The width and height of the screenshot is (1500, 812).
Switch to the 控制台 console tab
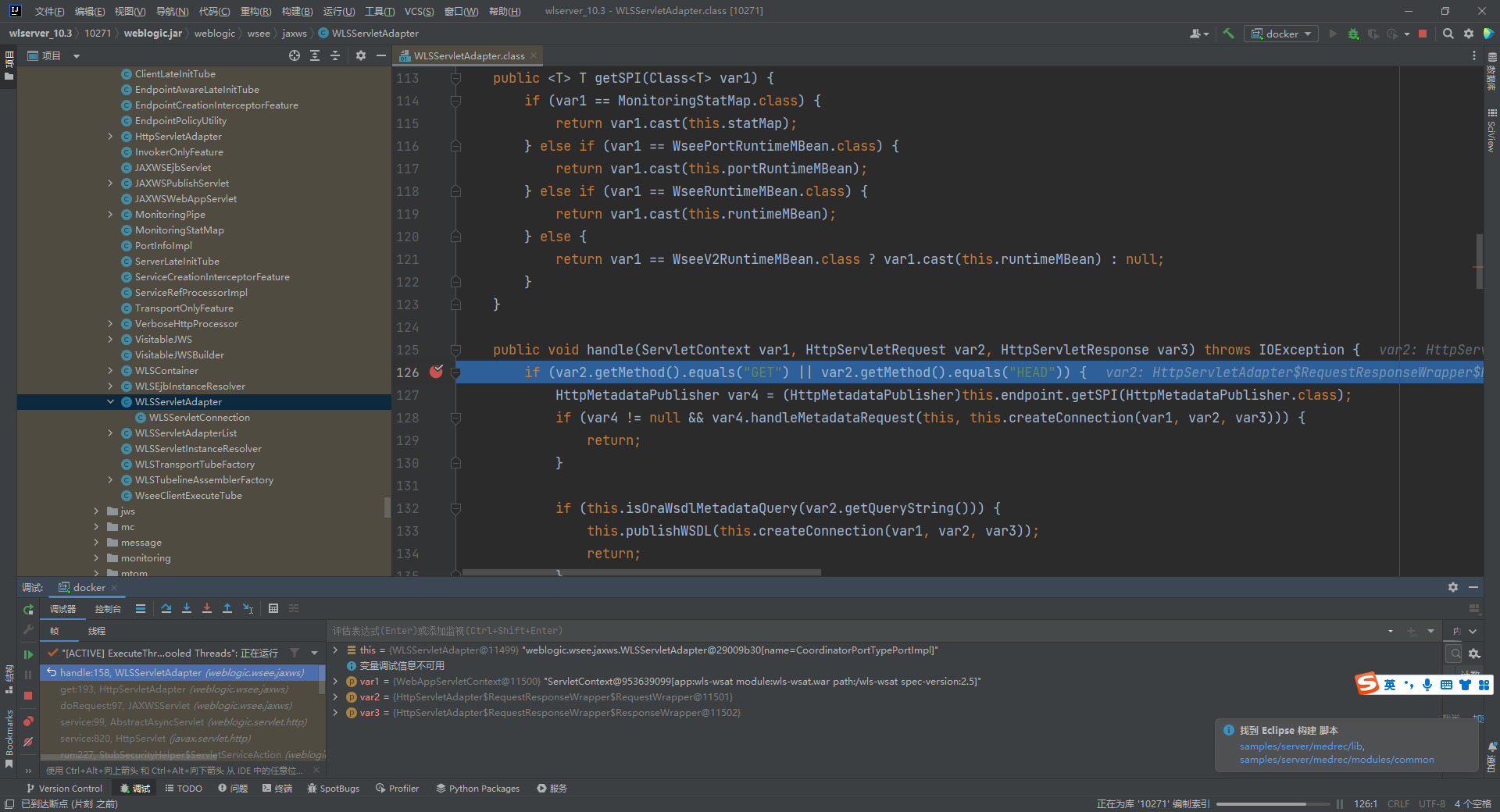coord(108,609)
